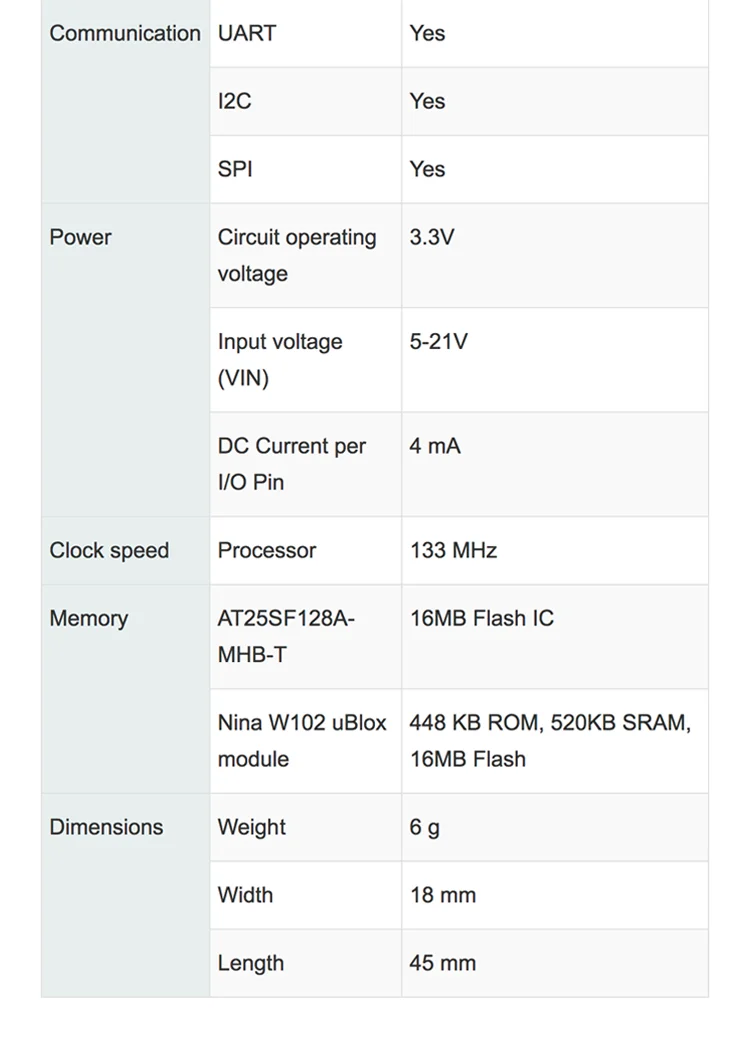Viewport: 750px width, 1063px height.
Task: Select the 16MB Flash IC value
Action: click(481, 619)
